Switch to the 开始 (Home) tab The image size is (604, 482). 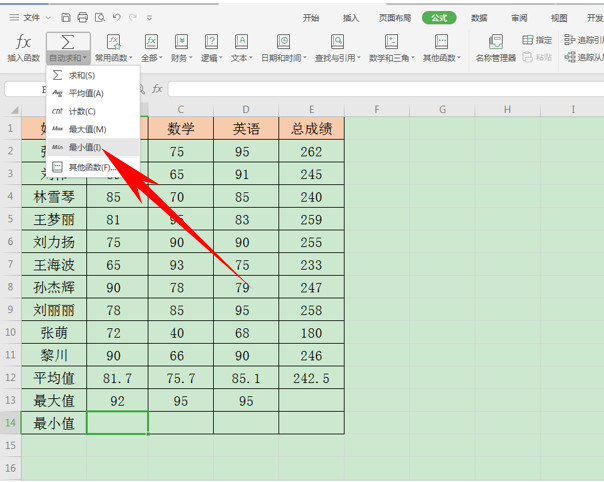pyautogui.click(x=311, y=18)
